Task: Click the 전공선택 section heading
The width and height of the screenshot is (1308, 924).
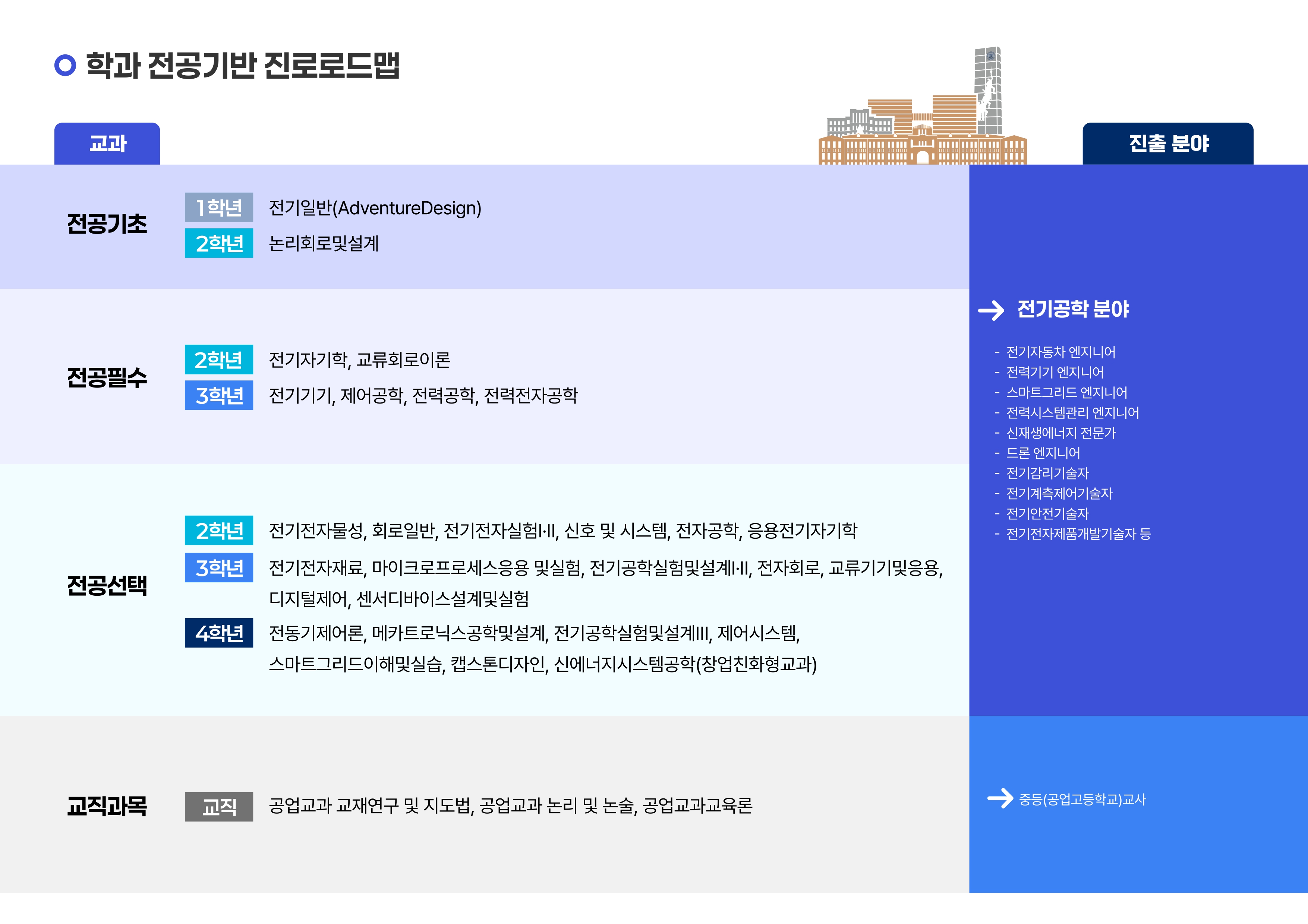Action: click(x=107, y=585)
